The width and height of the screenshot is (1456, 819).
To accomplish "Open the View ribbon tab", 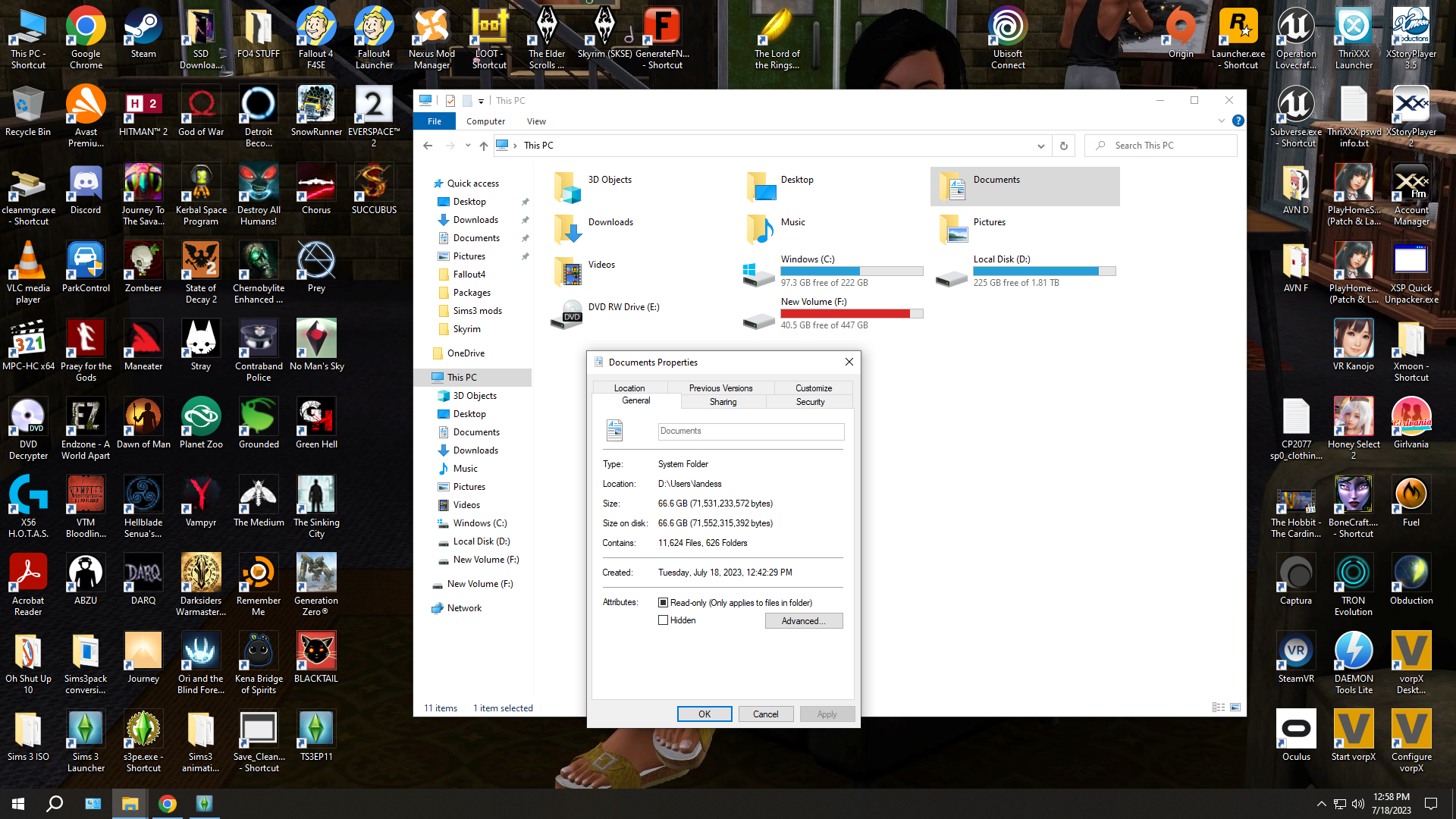I will (536, 121).
